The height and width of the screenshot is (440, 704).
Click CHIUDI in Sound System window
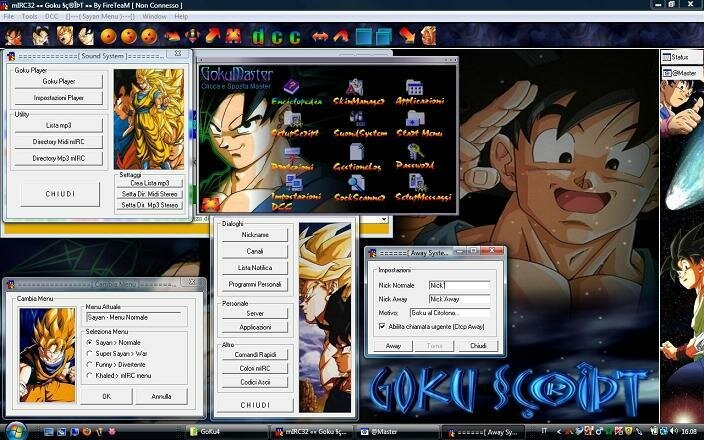[60, 194]
